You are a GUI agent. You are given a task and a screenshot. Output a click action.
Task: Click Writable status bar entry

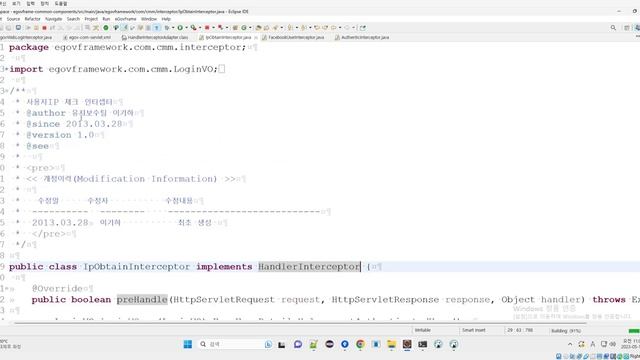point(423,330)
